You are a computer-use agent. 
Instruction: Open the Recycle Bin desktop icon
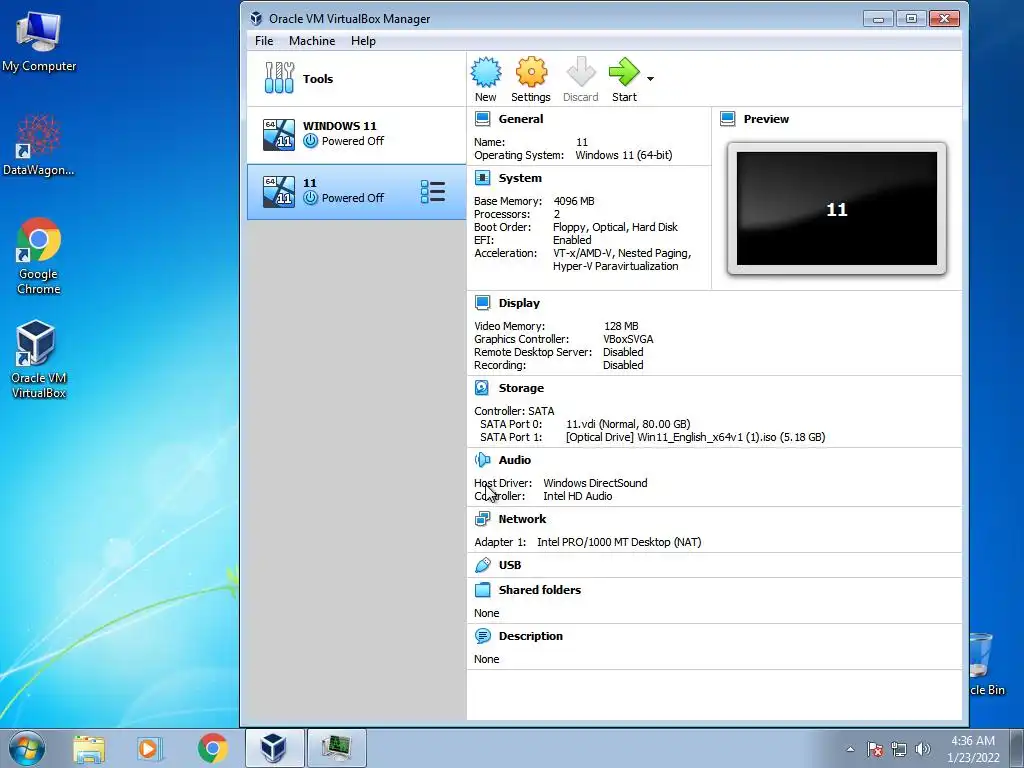[985, 664]
